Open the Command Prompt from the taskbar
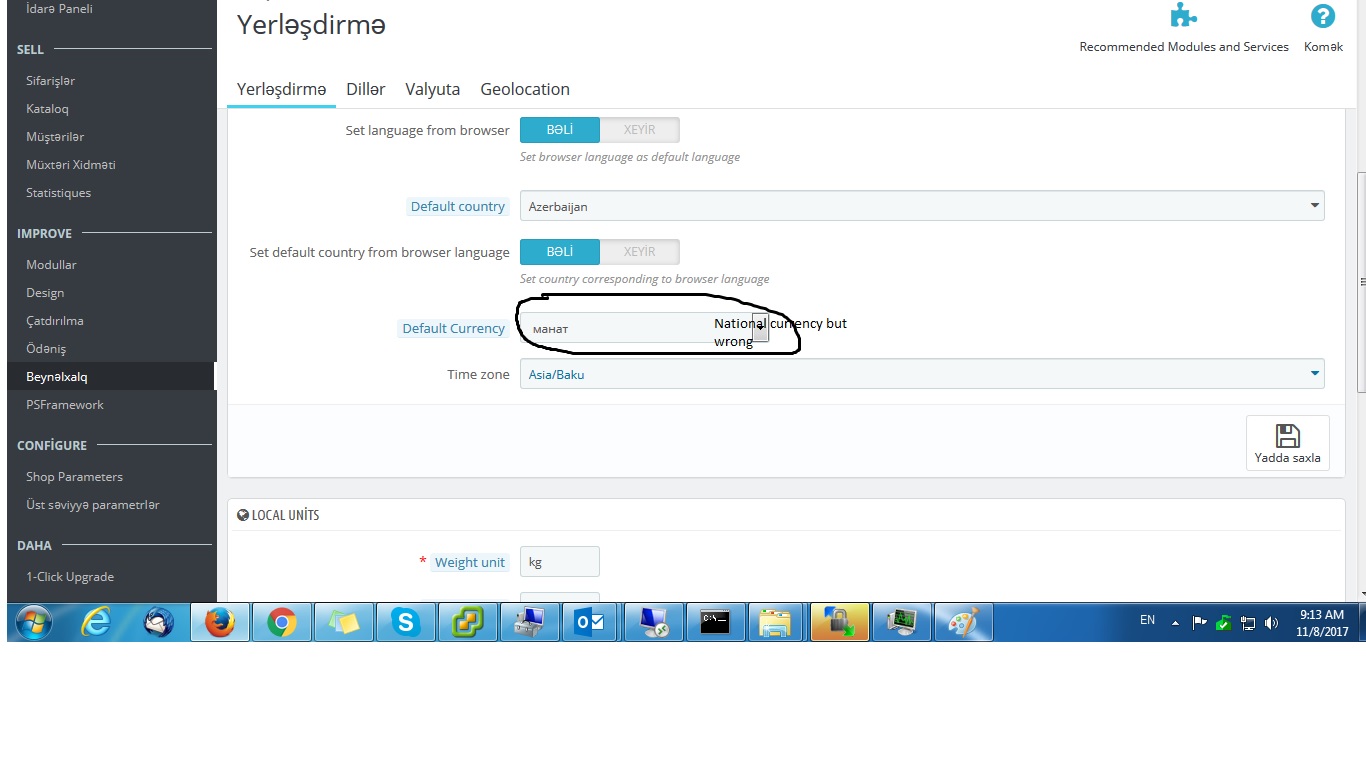Screen dimensions: 1366x768 click(x=715, y=622)
